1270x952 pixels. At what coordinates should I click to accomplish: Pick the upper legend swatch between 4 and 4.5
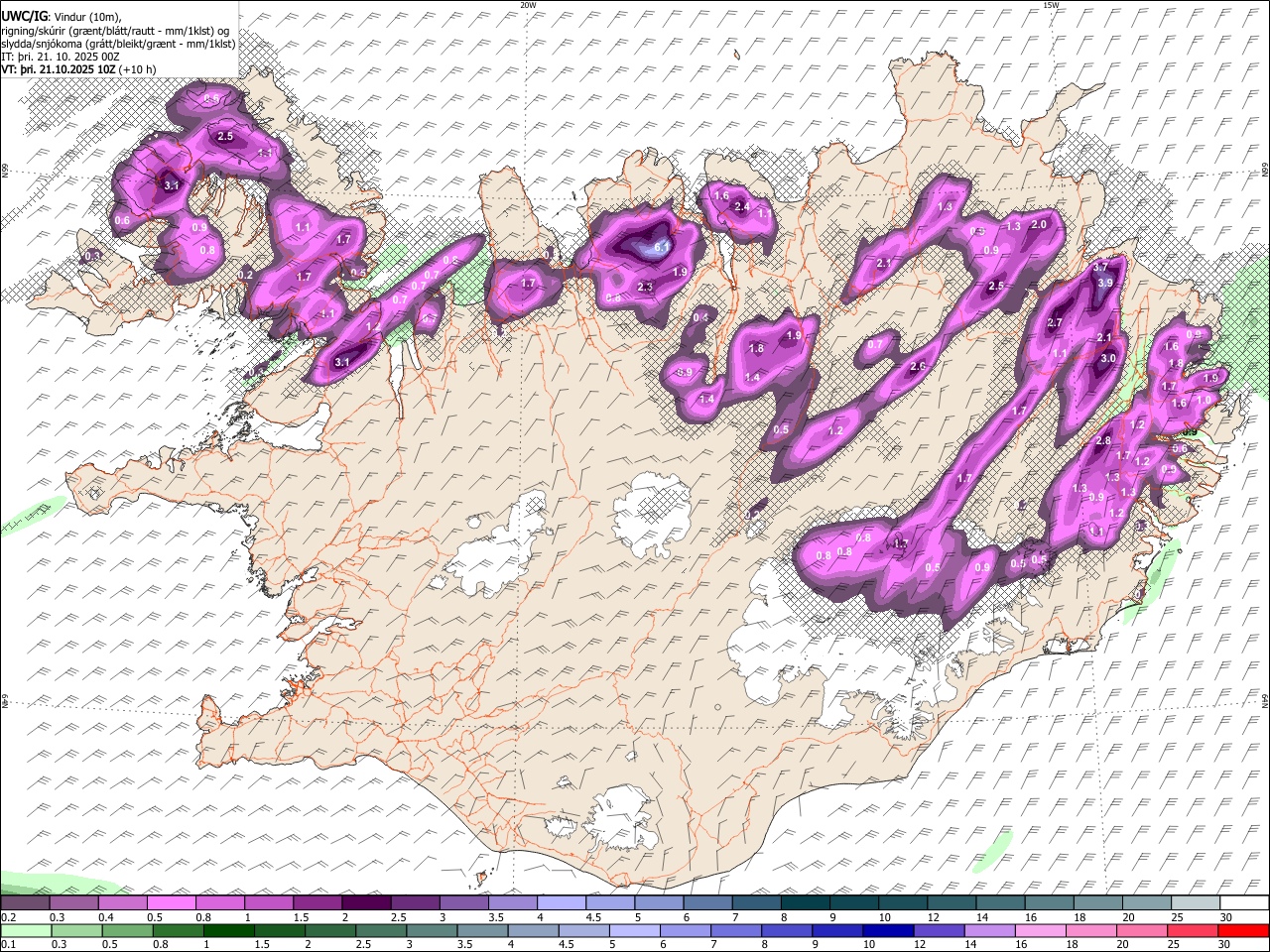562,903
